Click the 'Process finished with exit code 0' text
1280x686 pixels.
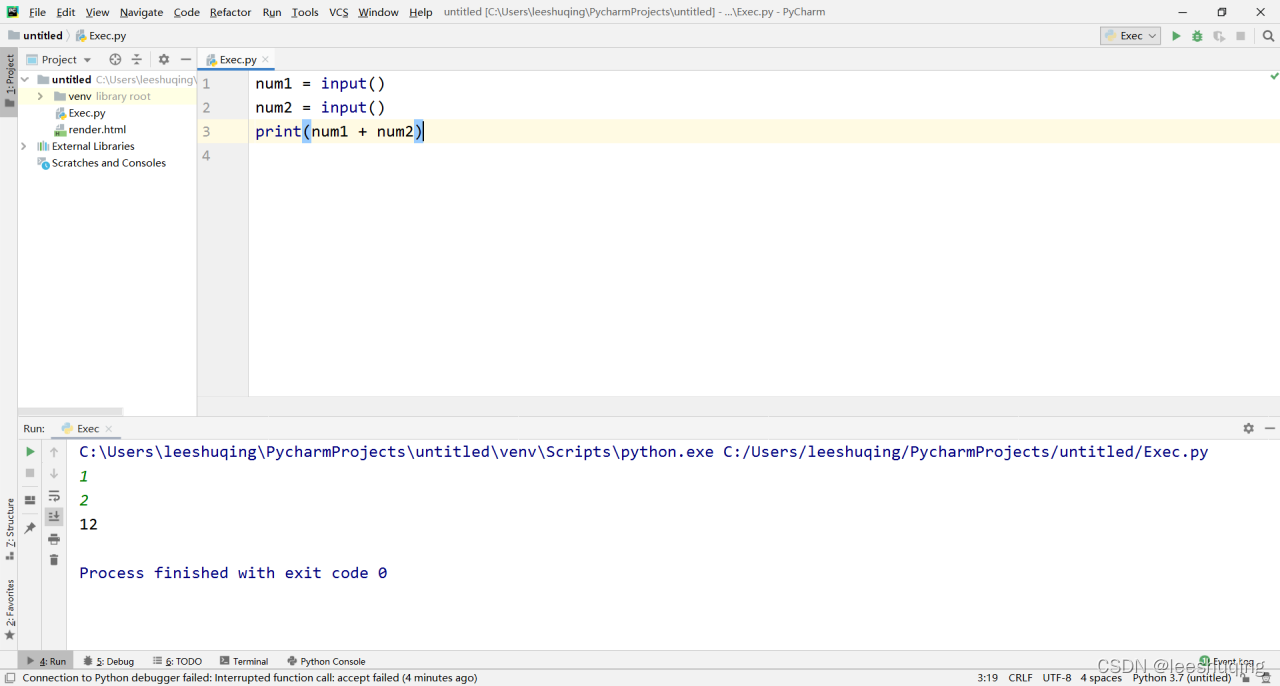(233, 573)
